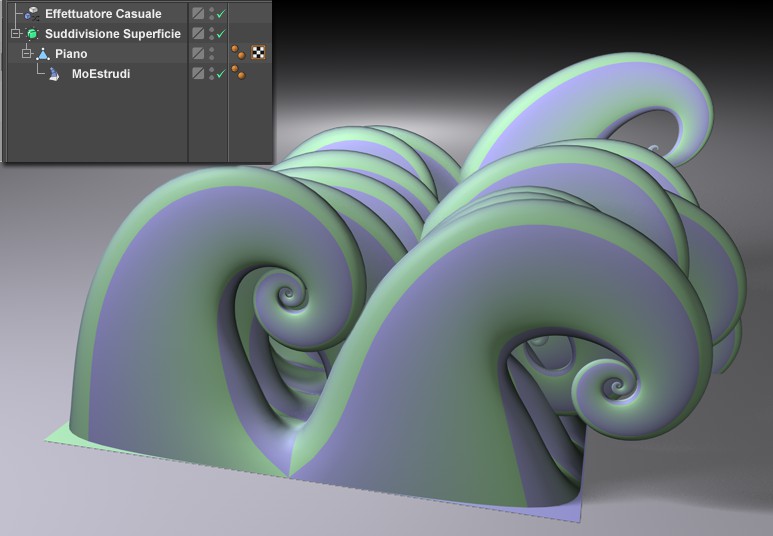Viewport: 773px width, 536px height.
Task: Select the Piano object name
Action: (x=71, y=54)
